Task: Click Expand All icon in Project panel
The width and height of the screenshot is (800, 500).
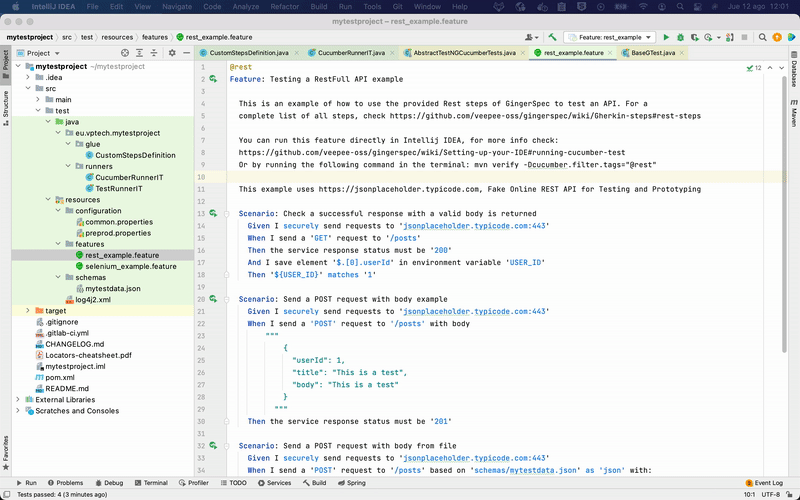Action: coord(139,53)
